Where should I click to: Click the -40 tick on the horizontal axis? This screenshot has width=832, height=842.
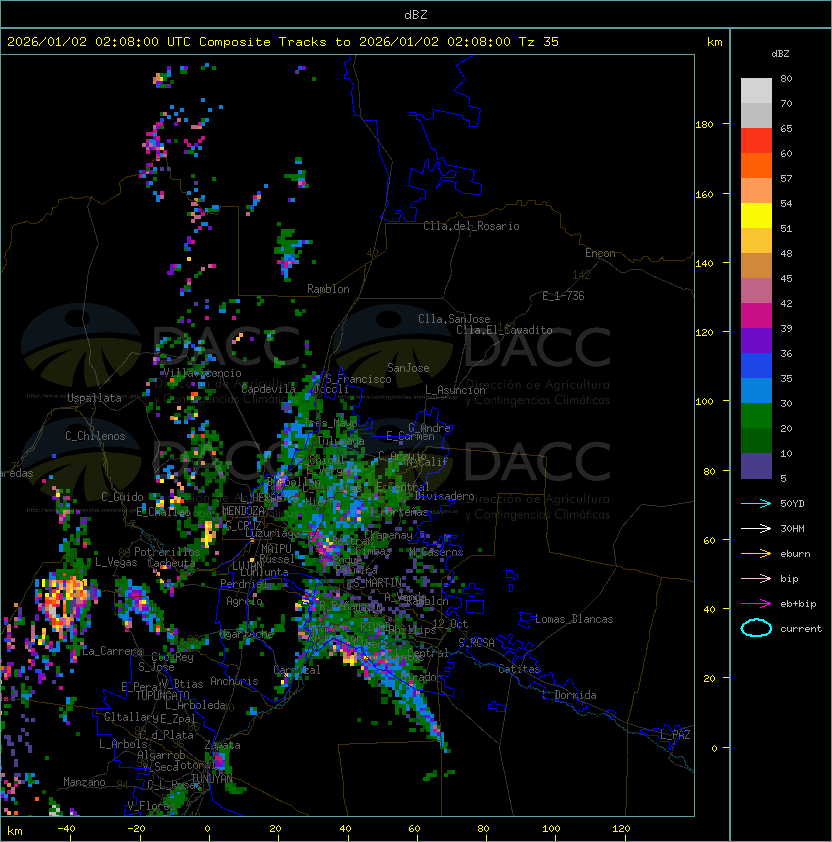[x=66, y=829]
